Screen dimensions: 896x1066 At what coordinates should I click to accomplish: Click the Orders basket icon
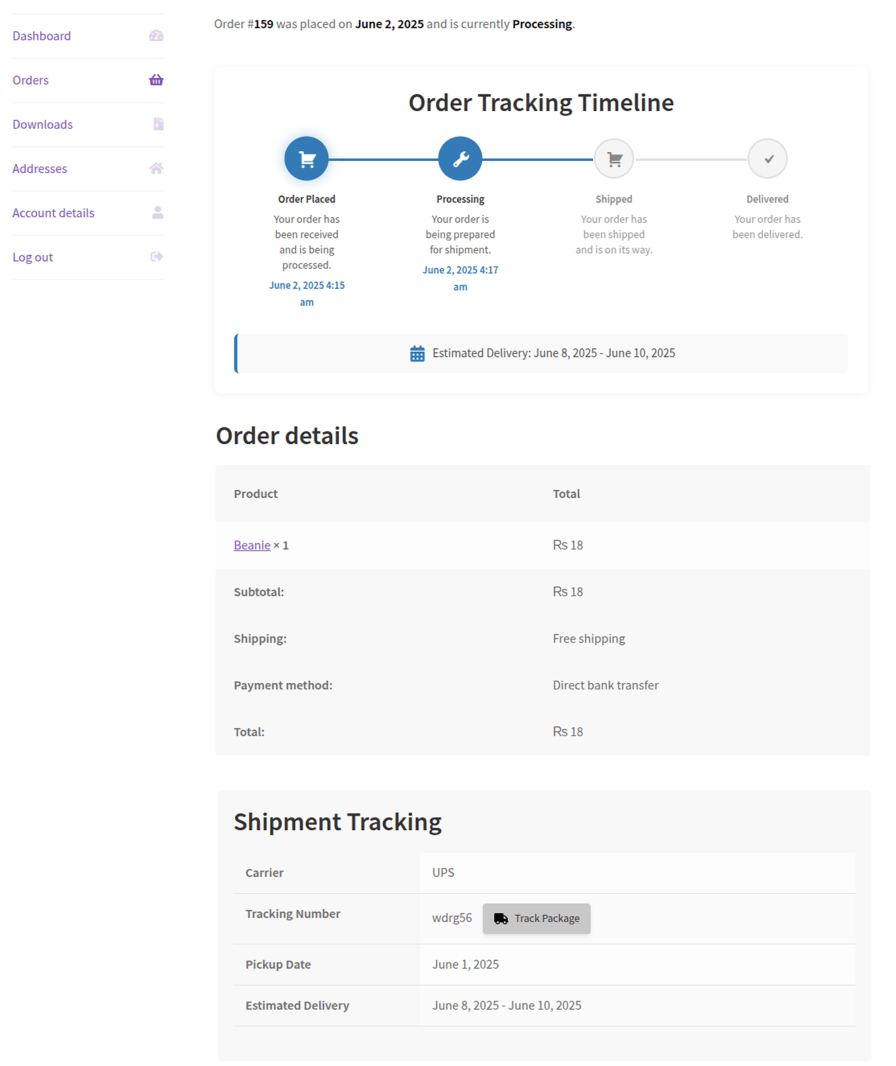[x=156, y=80]
